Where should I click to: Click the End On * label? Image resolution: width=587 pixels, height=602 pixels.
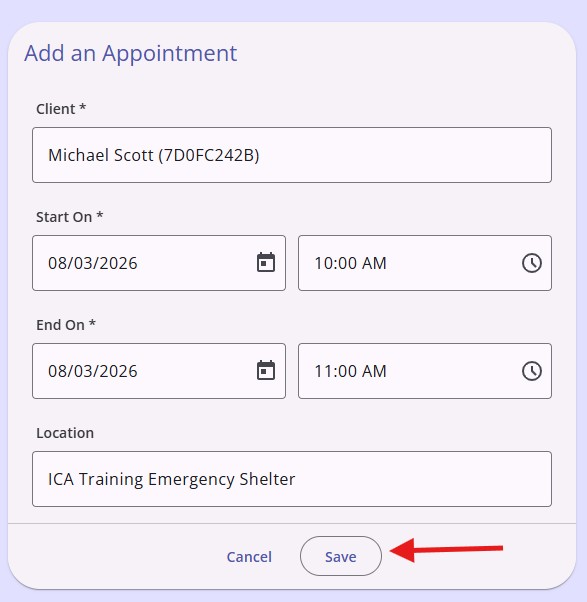66,325
